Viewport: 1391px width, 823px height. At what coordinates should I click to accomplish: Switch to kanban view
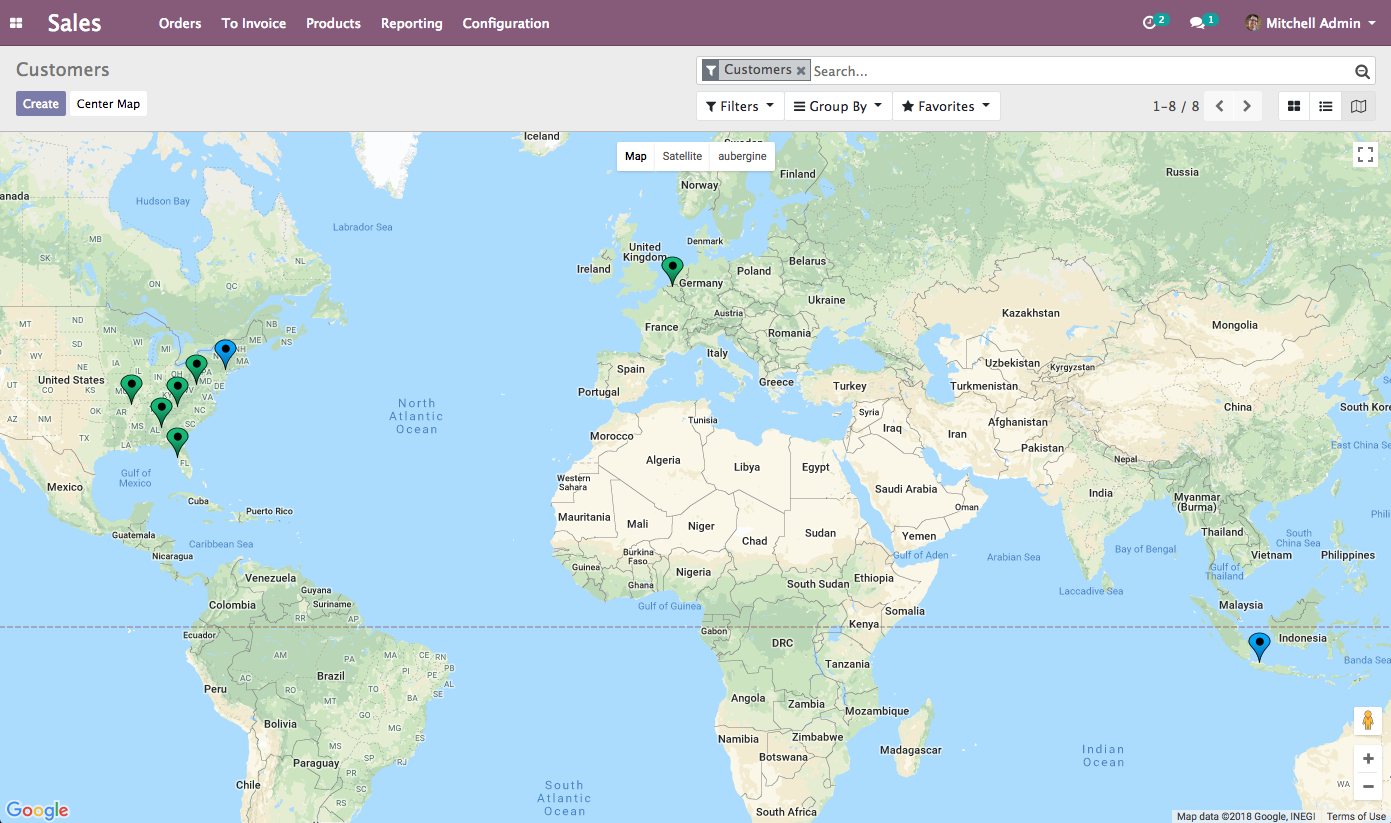click(x=1294, y=106)
